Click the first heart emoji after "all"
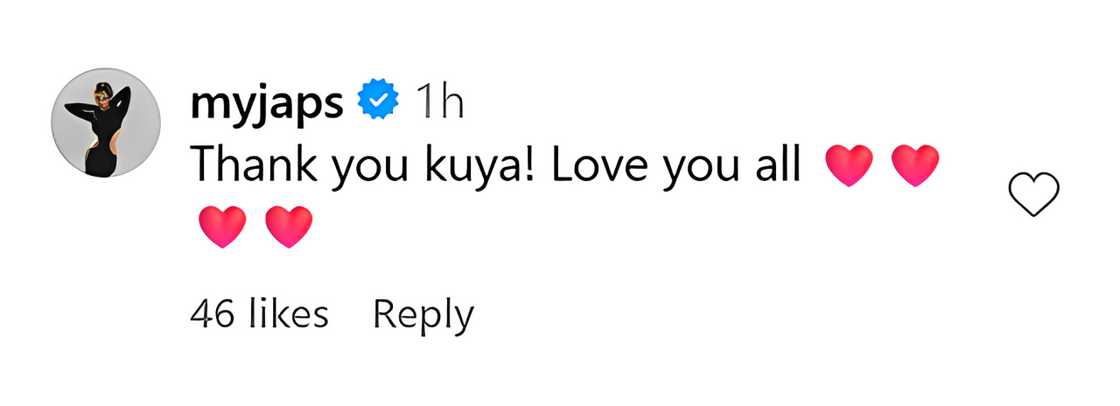1120x406 pixels. pos(848,166)
